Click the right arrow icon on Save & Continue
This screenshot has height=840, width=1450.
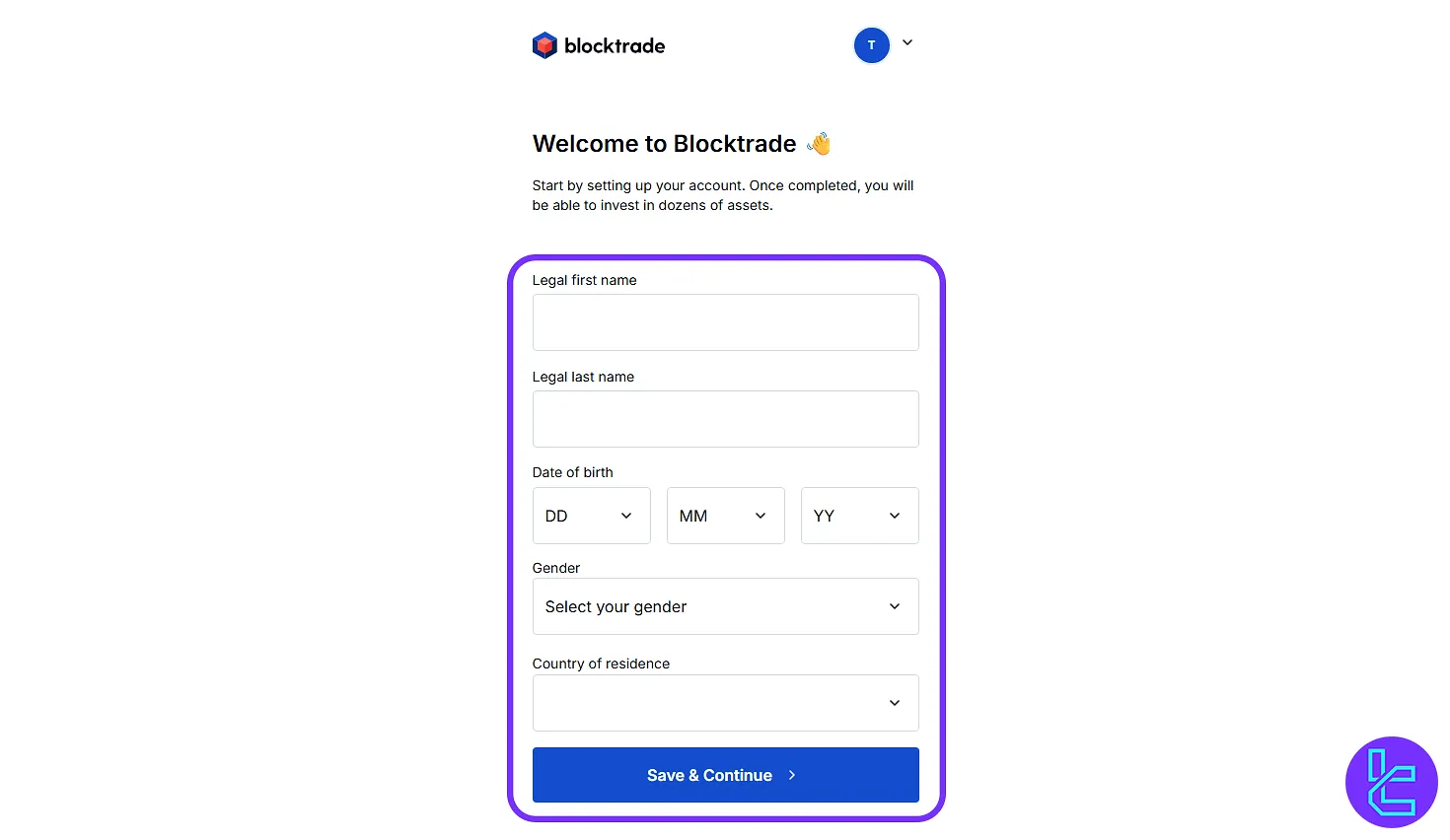(x=792, y=775)
